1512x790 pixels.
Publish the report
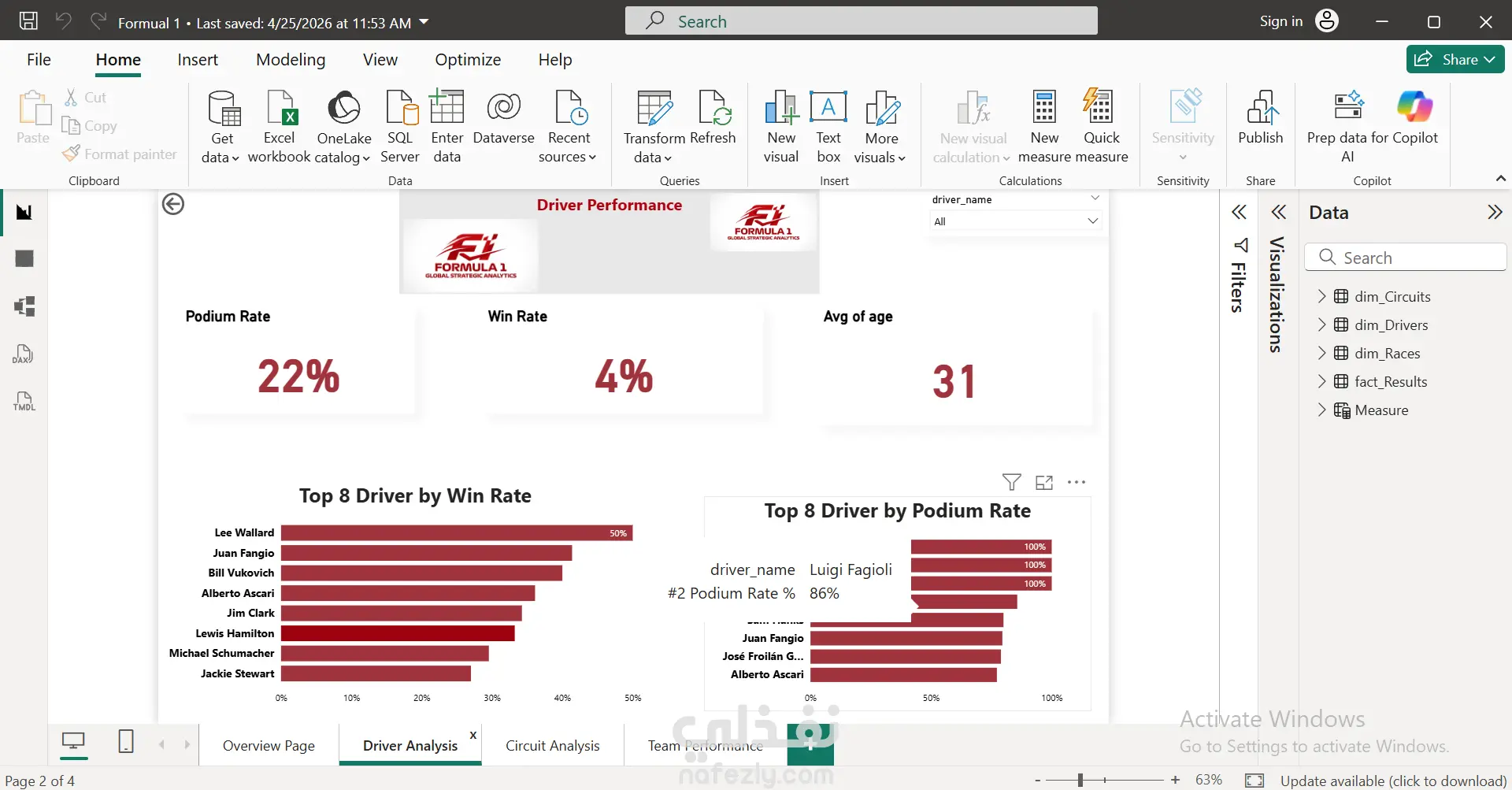1261,118
